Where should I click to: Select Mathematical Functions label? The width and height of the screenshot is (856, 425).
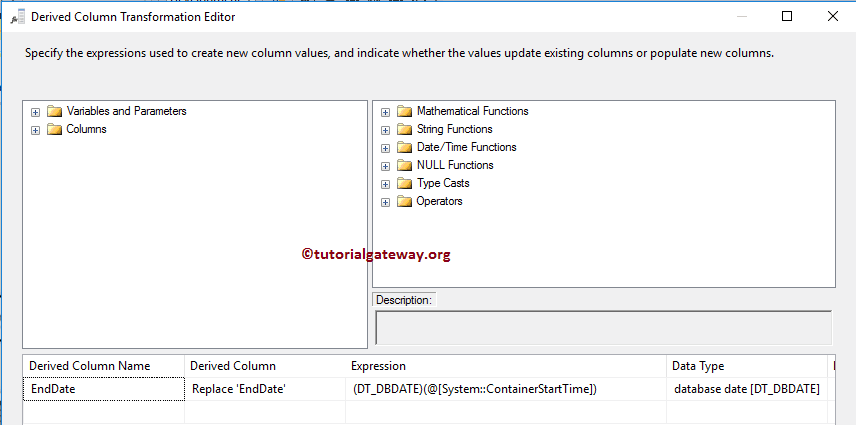(x=472, y=111)
